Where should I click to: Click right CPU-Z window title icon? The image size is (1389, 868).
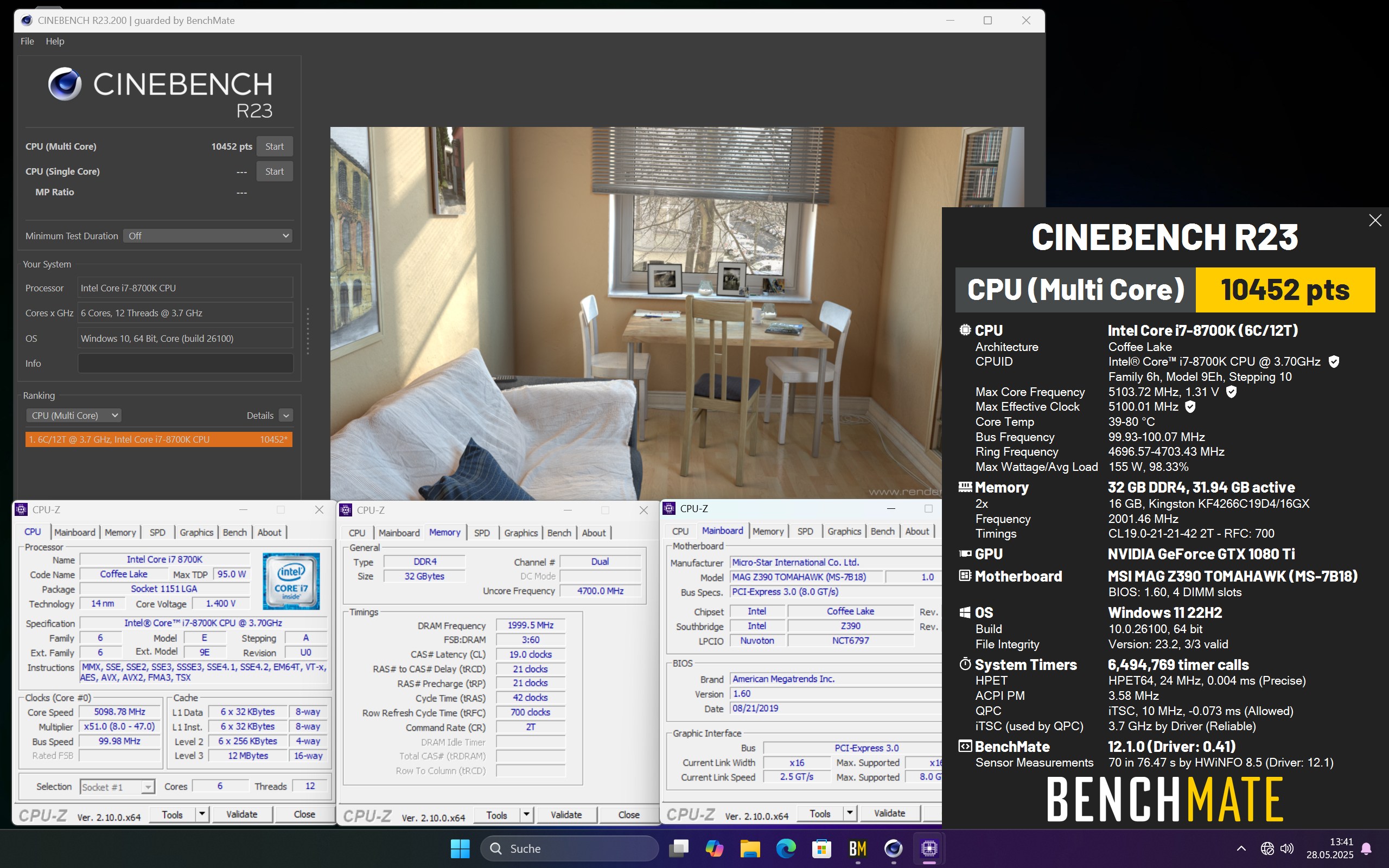(668, 508)
